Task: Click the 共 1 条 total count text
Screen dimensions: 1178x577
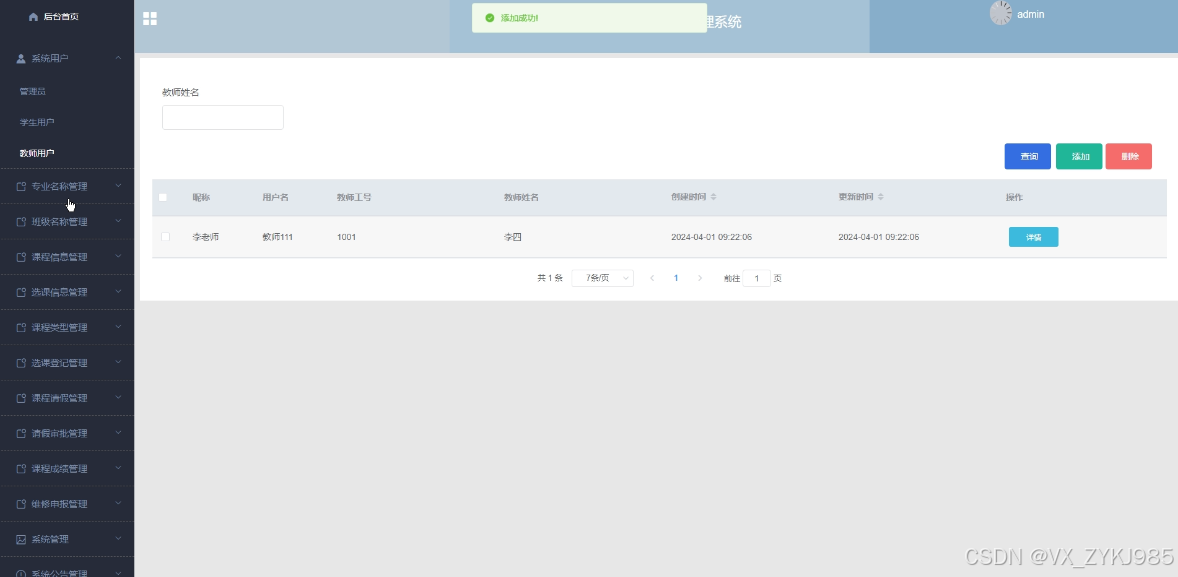Action: [550, 278]
